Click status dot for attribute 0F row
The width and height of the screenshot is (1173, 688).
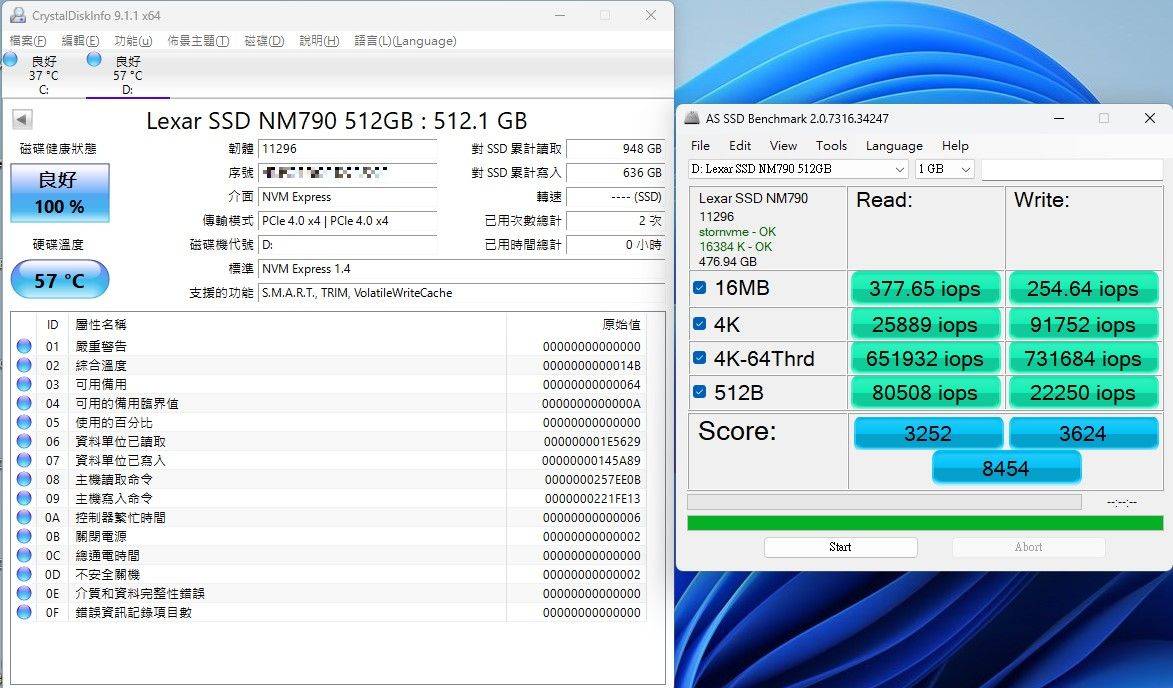(x=24, y=612)
